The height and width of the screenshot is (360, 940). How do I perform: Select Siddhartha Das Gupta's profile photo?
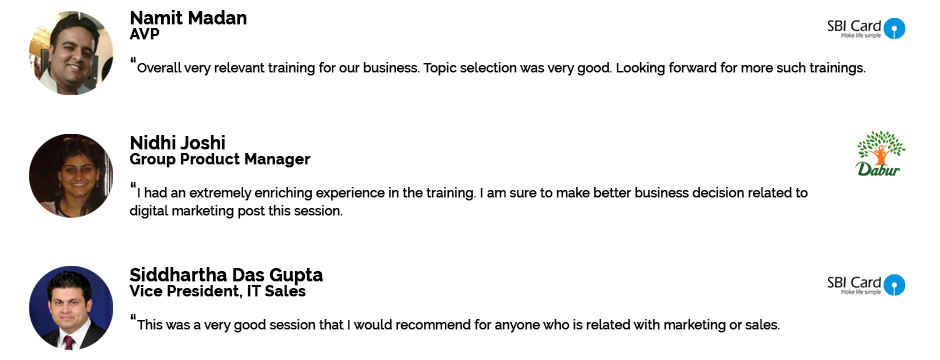point(71,308)
